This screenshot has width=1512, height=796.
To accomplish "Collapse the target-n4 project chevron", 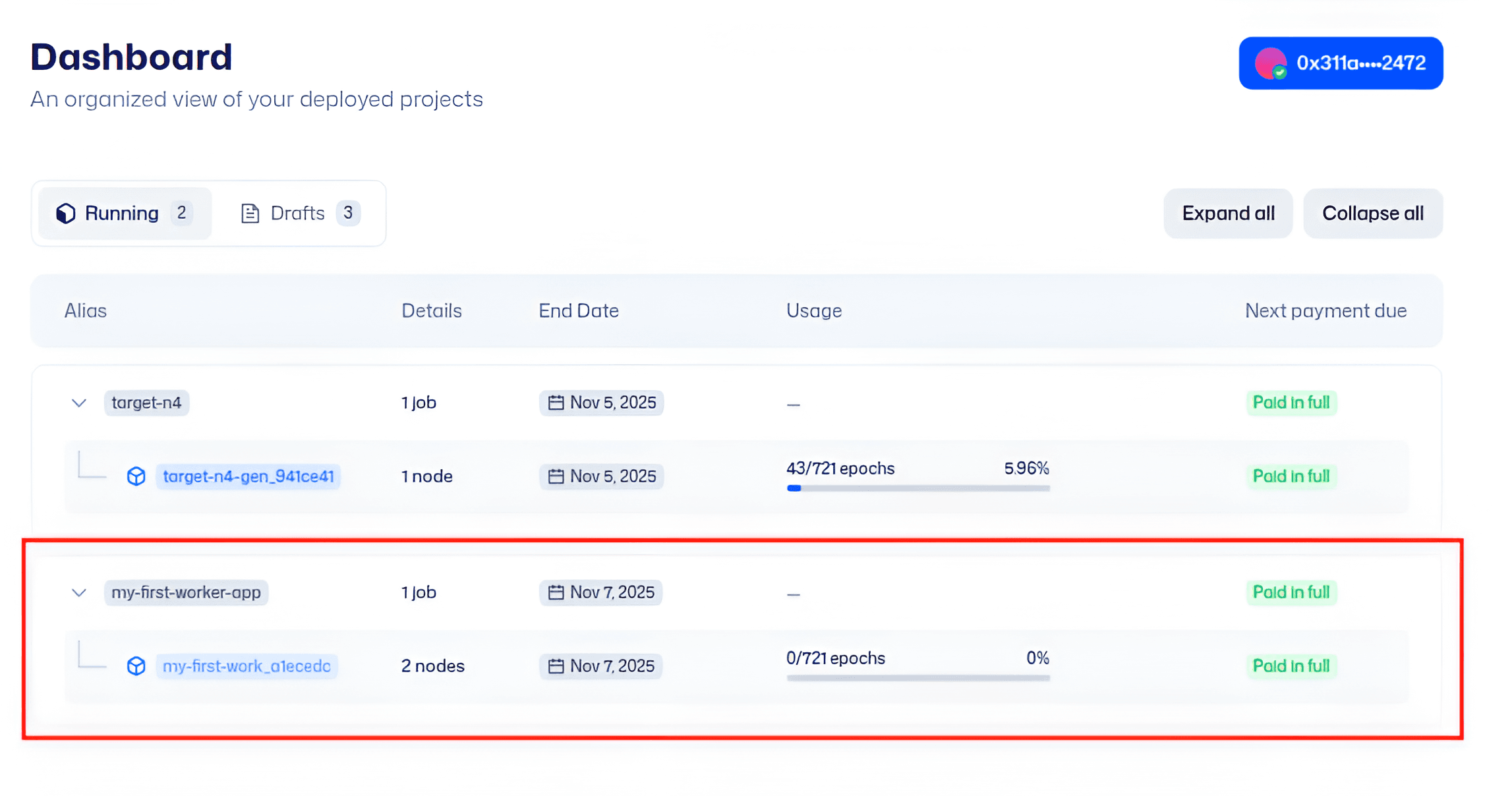I will [x=79, y=403].
